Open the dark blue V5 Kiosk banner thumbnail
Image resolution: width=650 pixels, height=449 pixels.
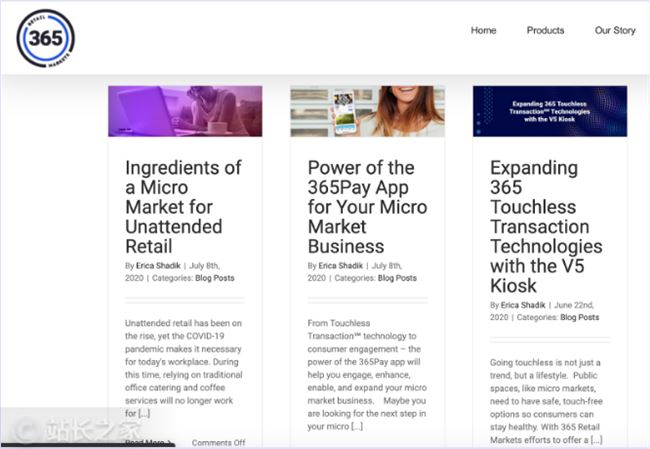[x=550, y=111]
